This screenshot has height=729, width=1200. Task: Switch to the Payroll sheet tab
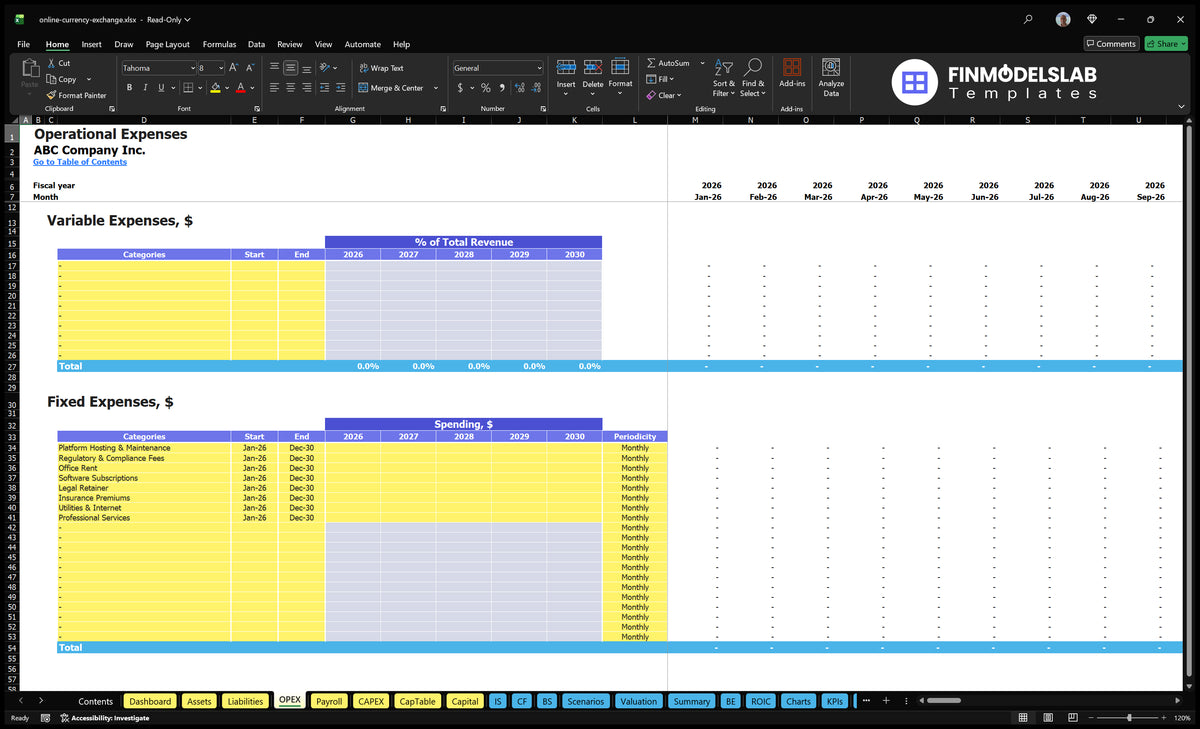point(329,701)
